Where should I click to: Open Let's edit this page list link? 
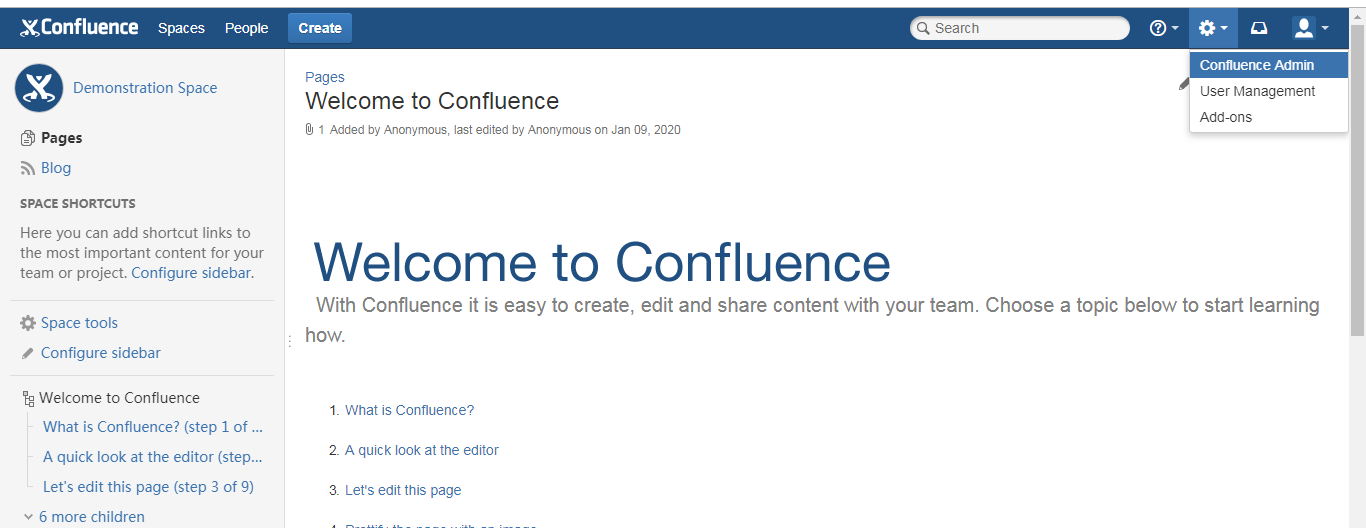403,490
